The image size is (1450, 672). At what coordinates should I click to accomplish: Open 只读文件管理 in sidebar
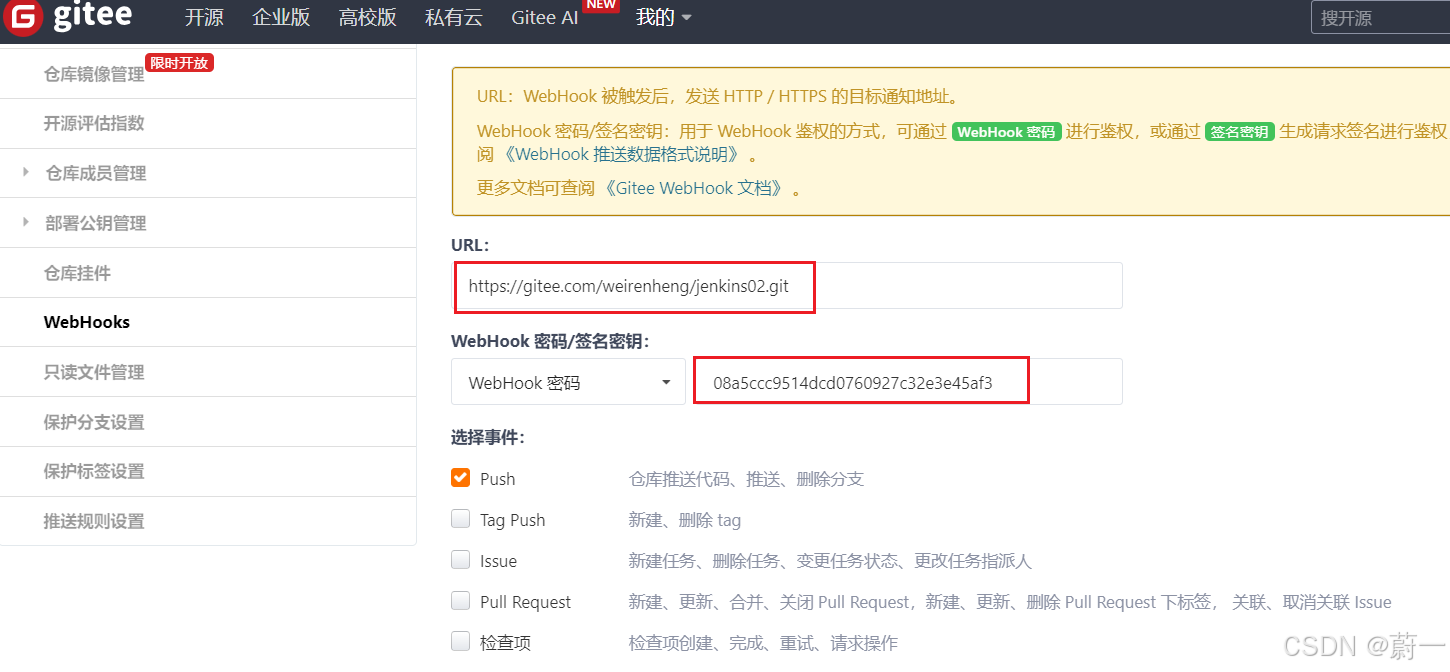(x=94, y=372)
